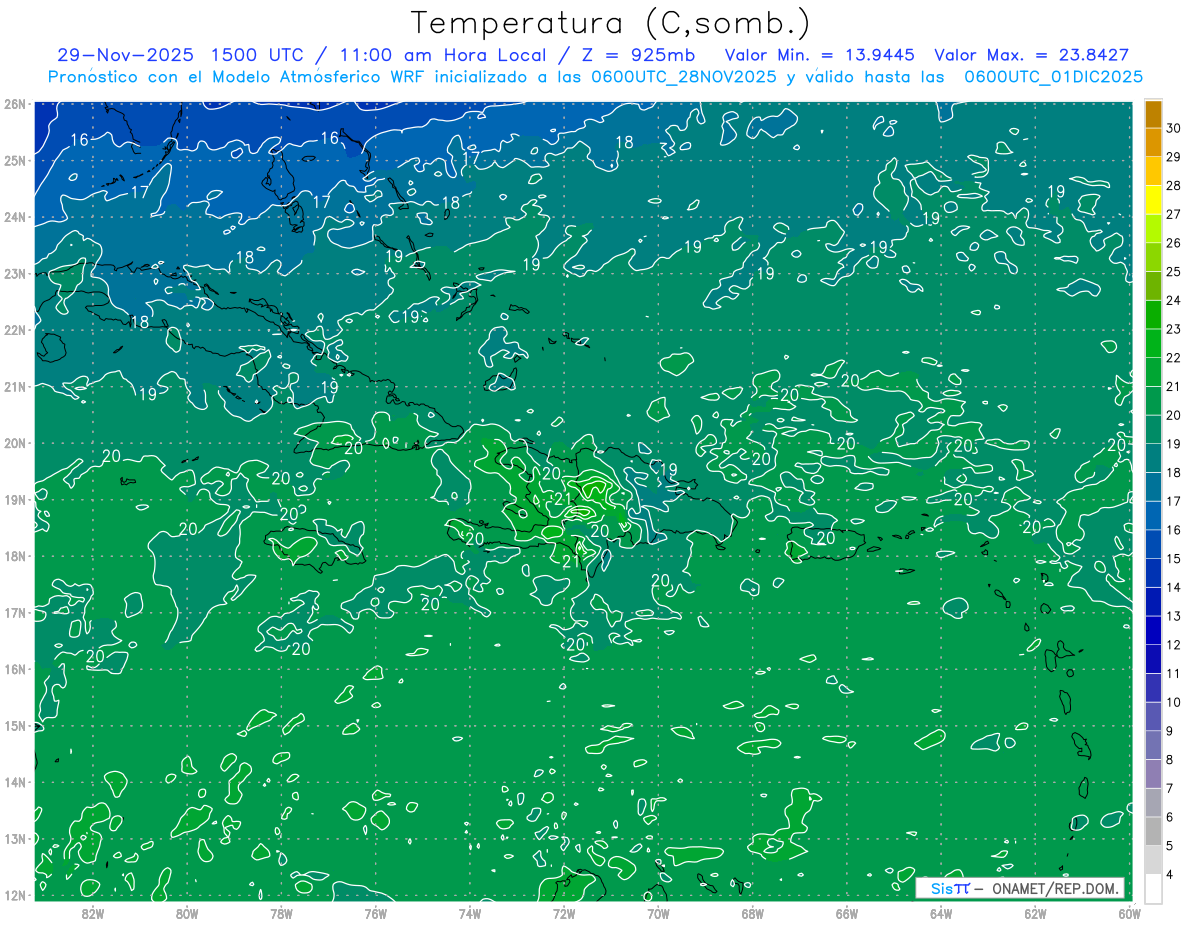Click the "24N" latitude axis label
The image size is (1200, 927).
(15, 217)
